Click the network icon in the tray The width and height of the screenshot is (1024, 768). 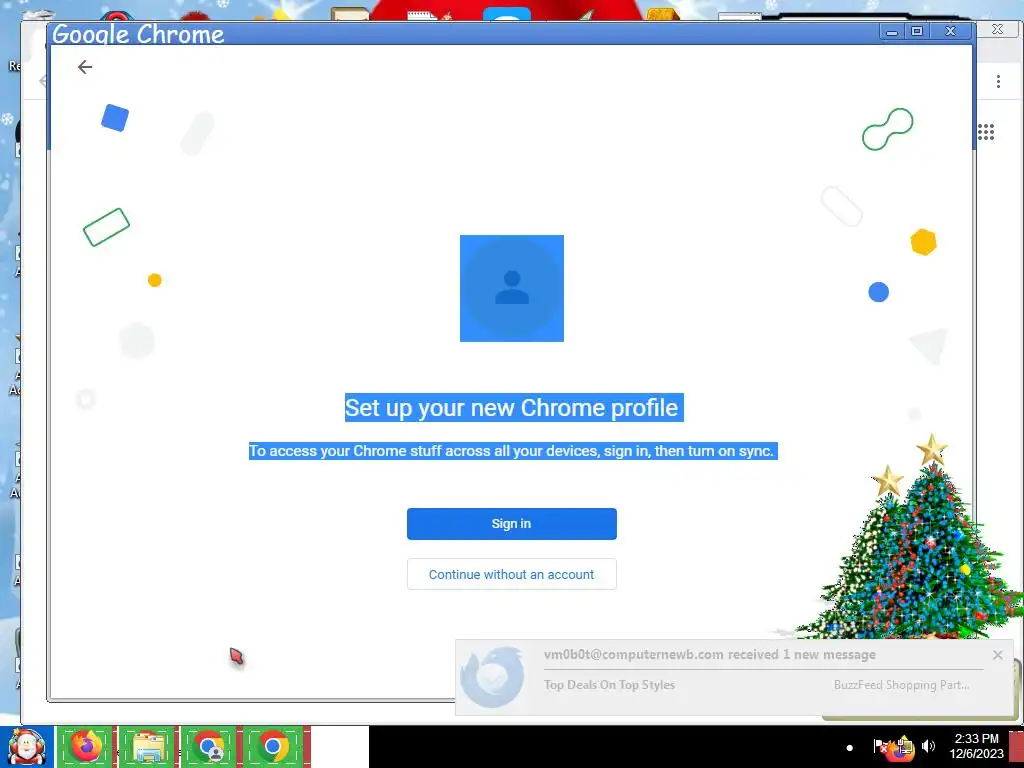904,746
